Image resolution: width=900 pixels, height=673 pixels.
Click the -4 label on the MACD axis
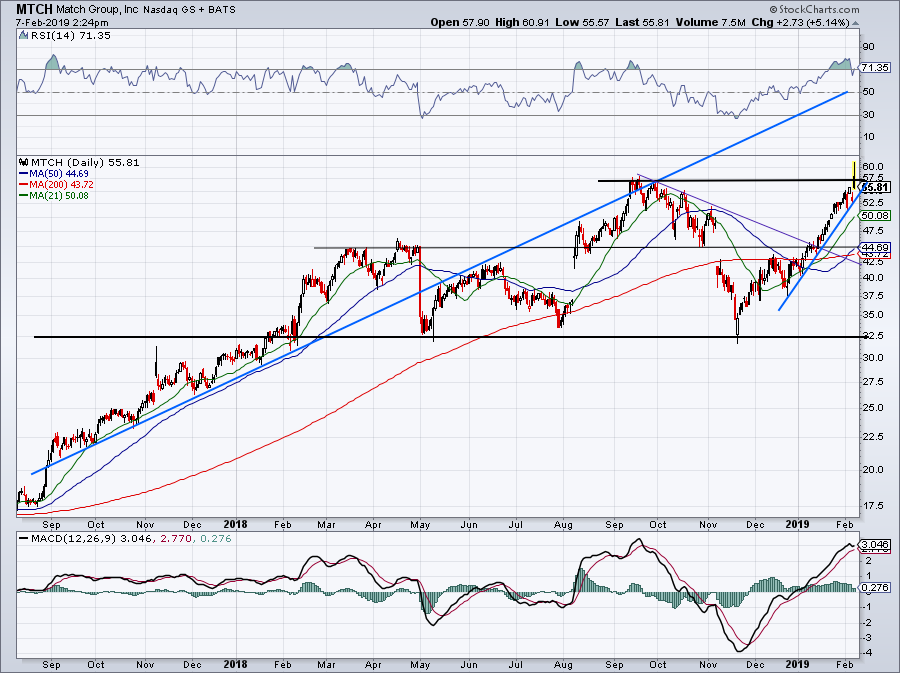[x=867, y=652]
